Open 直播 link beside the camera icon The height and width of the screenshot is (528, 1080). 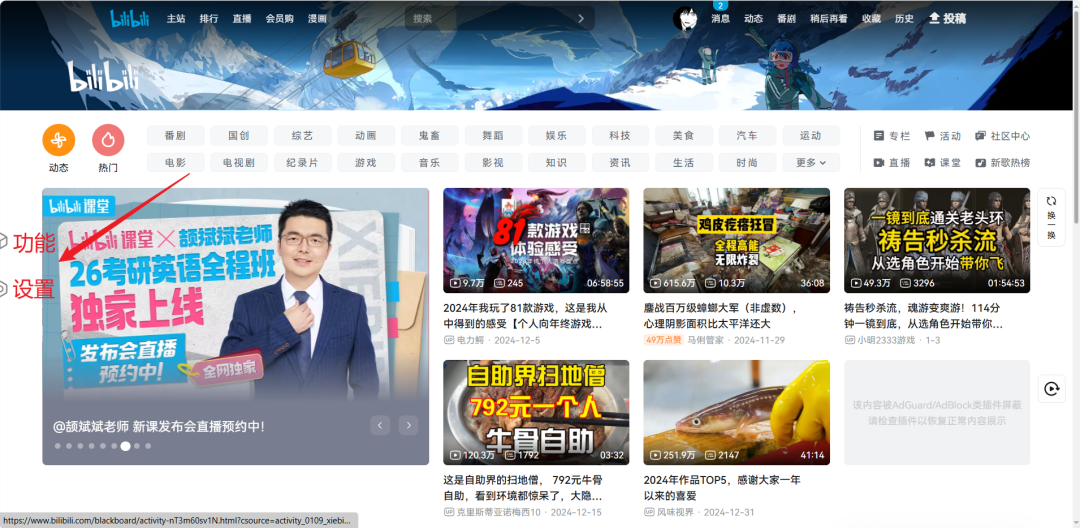click(x=892, y=163)
